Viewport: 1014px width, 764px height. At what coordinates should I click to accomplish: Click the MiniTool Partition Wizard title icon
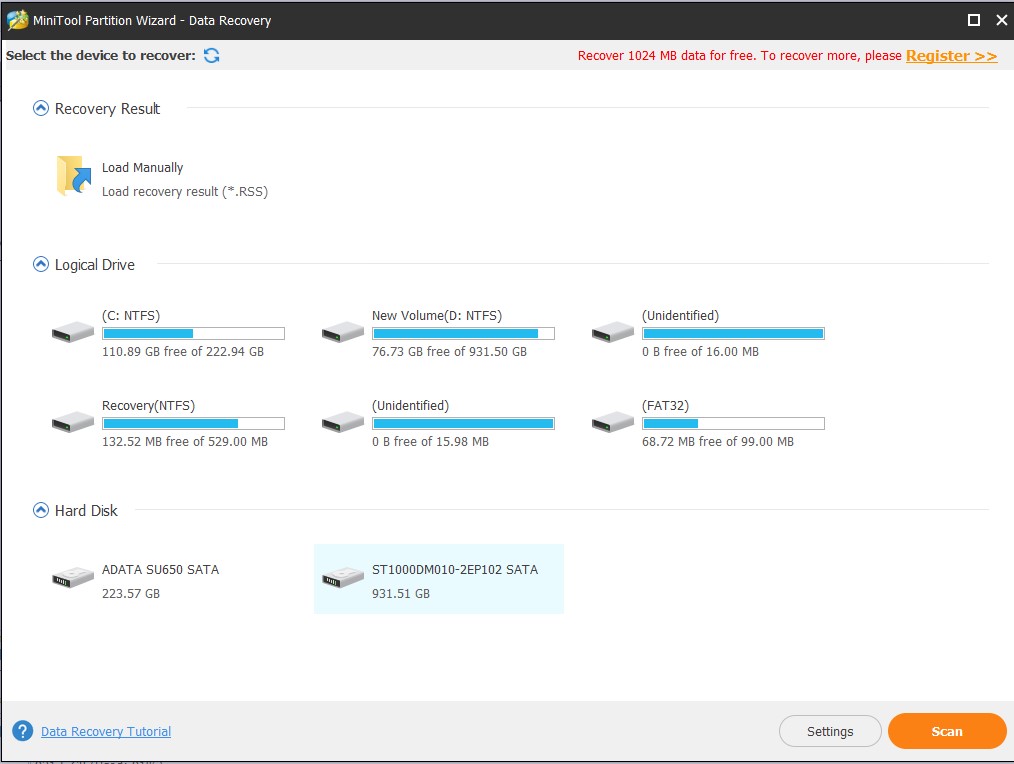coord(17,20)
